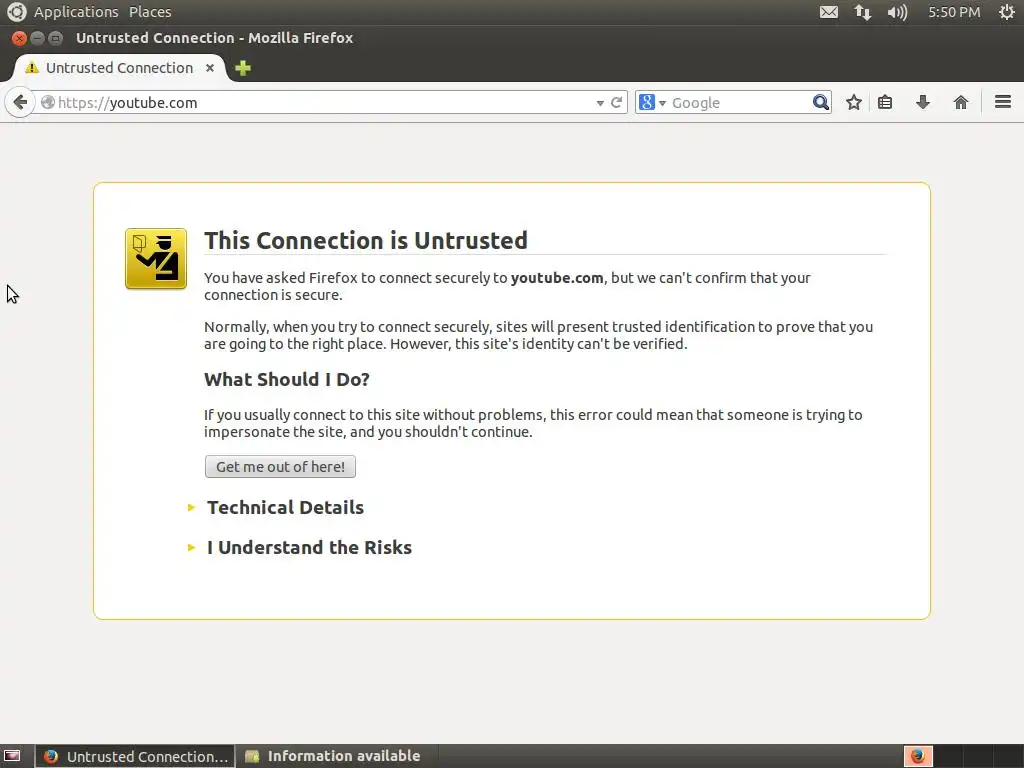The height and width of the screenshot is (768, 1024).
Task: Click the What Should I Do? heading
Action: [287, 379]
